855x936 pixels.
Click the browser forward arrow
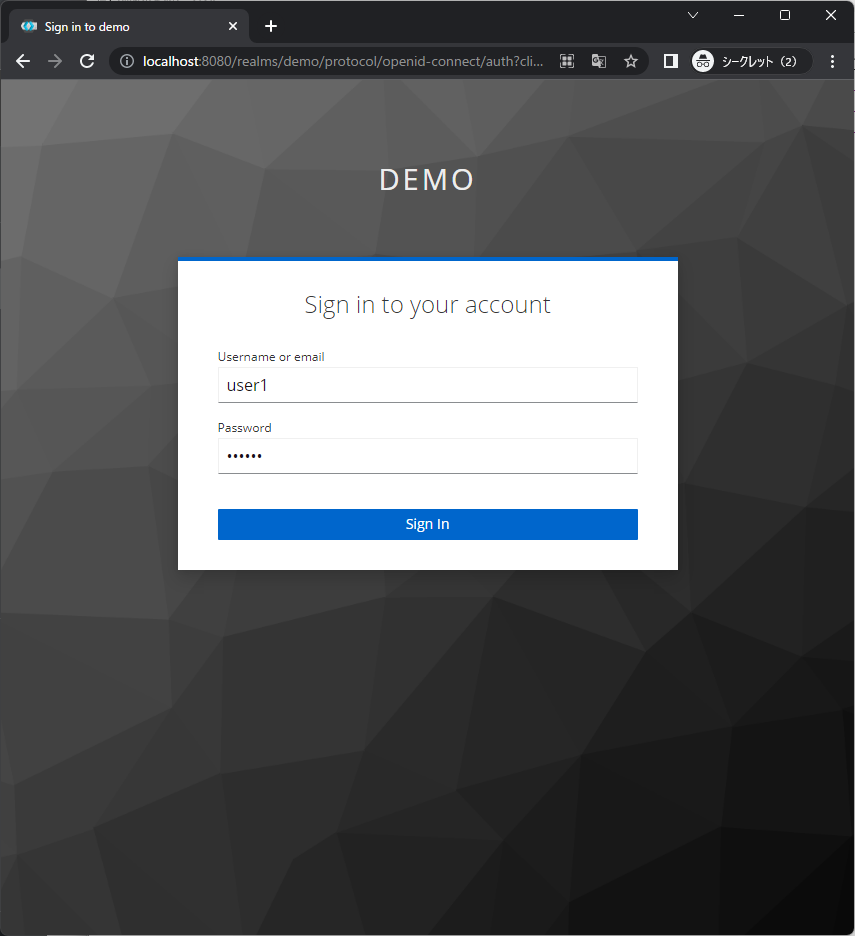pyautogui.click(x=55, y=61)
